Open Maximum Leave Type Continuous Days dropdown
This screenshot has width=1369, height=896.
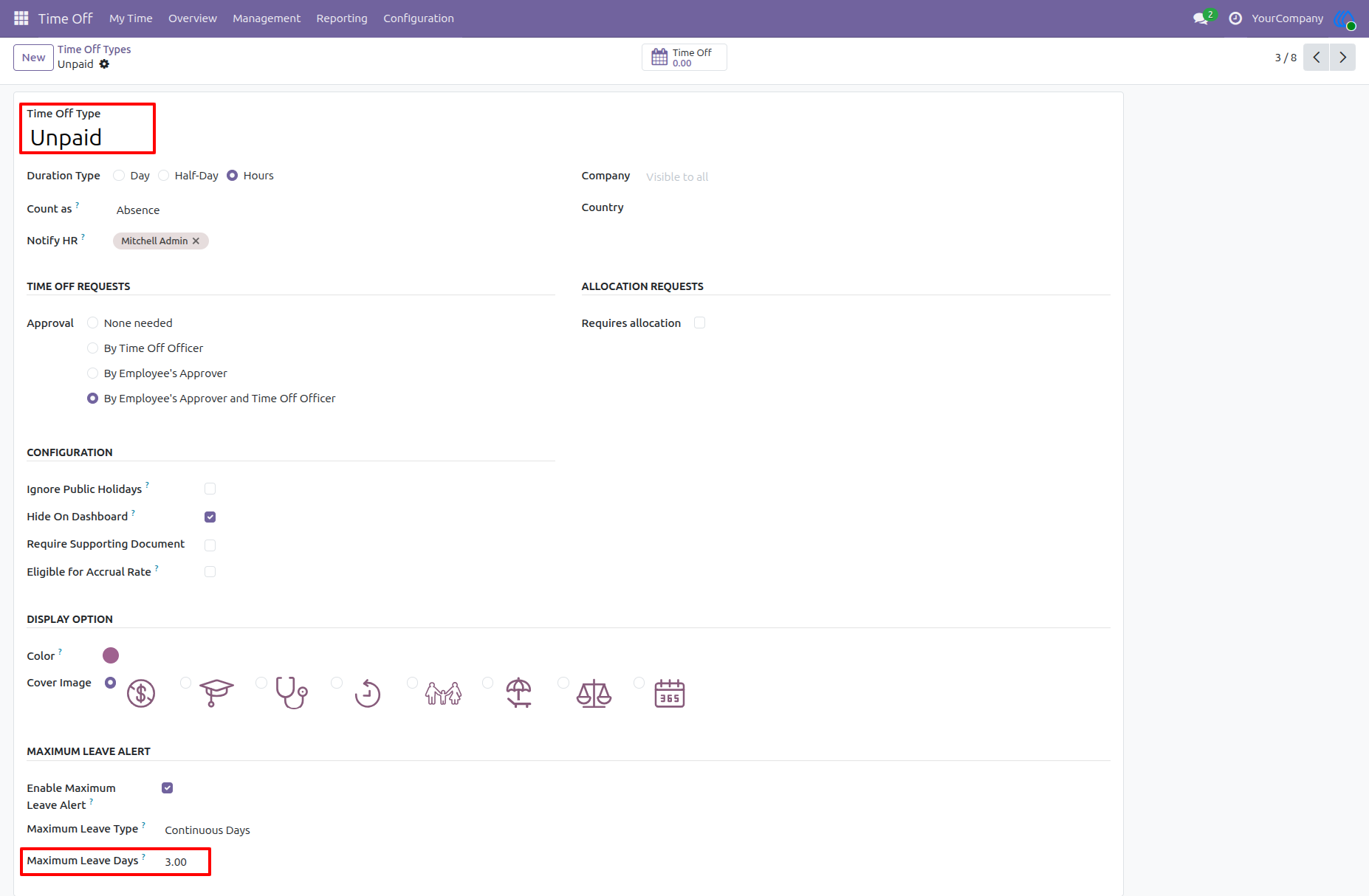(x=358, y=830)
